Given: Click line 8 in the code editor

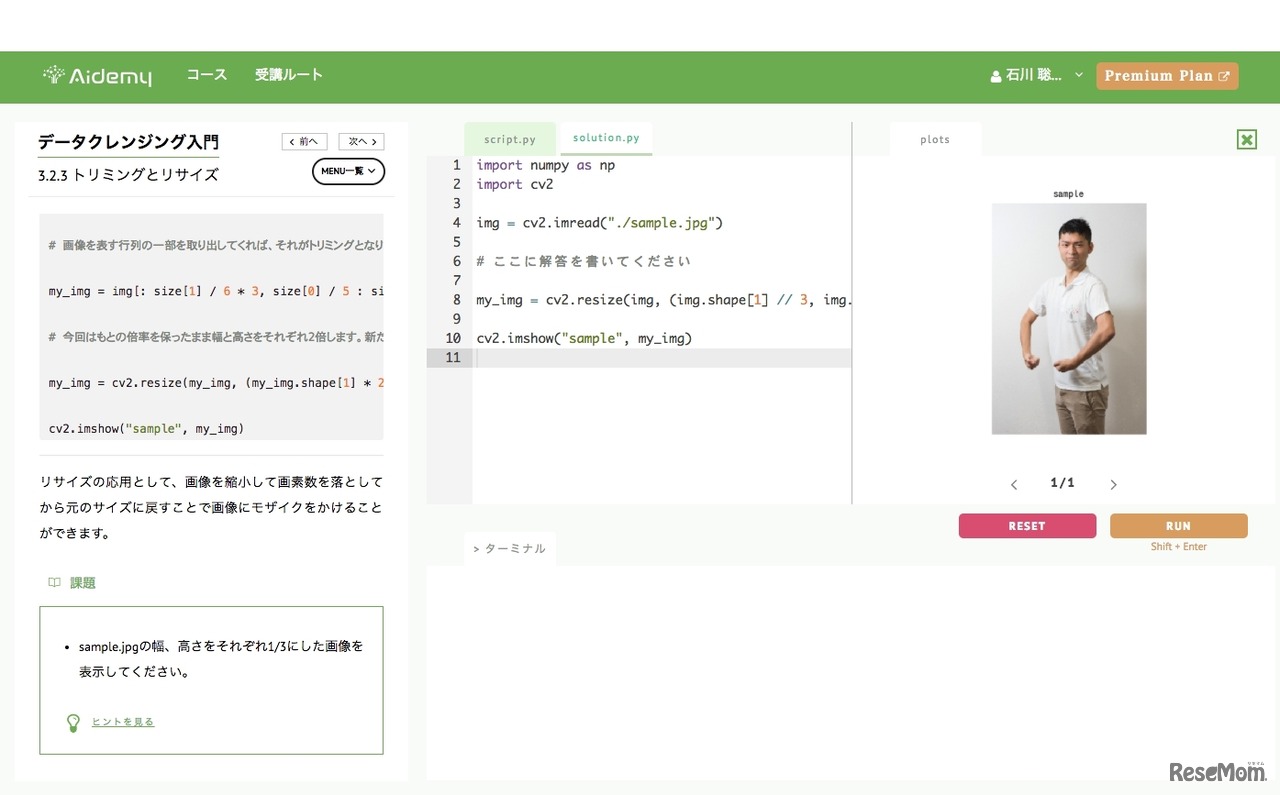Looking at the screenshot, I should pos(650,299).
